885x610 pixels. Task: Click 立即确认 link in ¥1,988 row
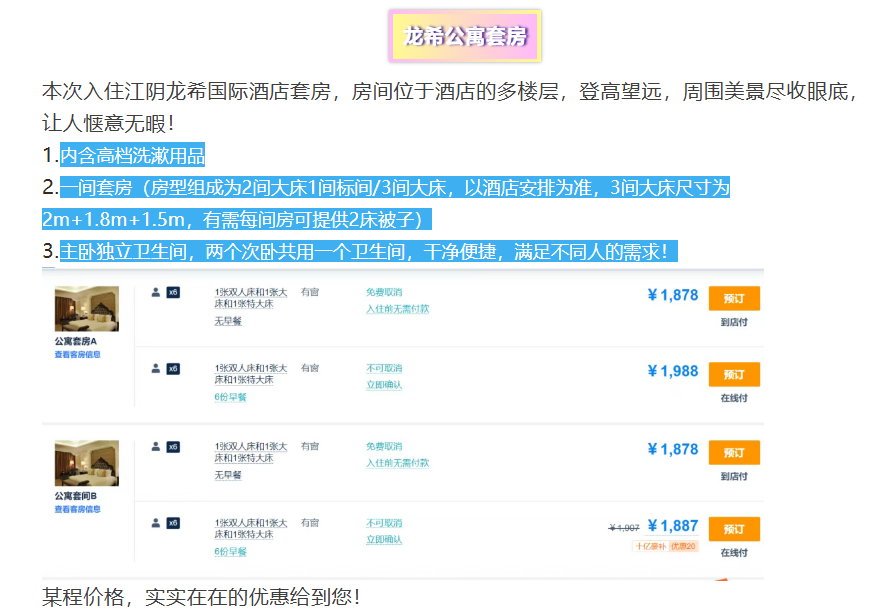click(384, 385)
